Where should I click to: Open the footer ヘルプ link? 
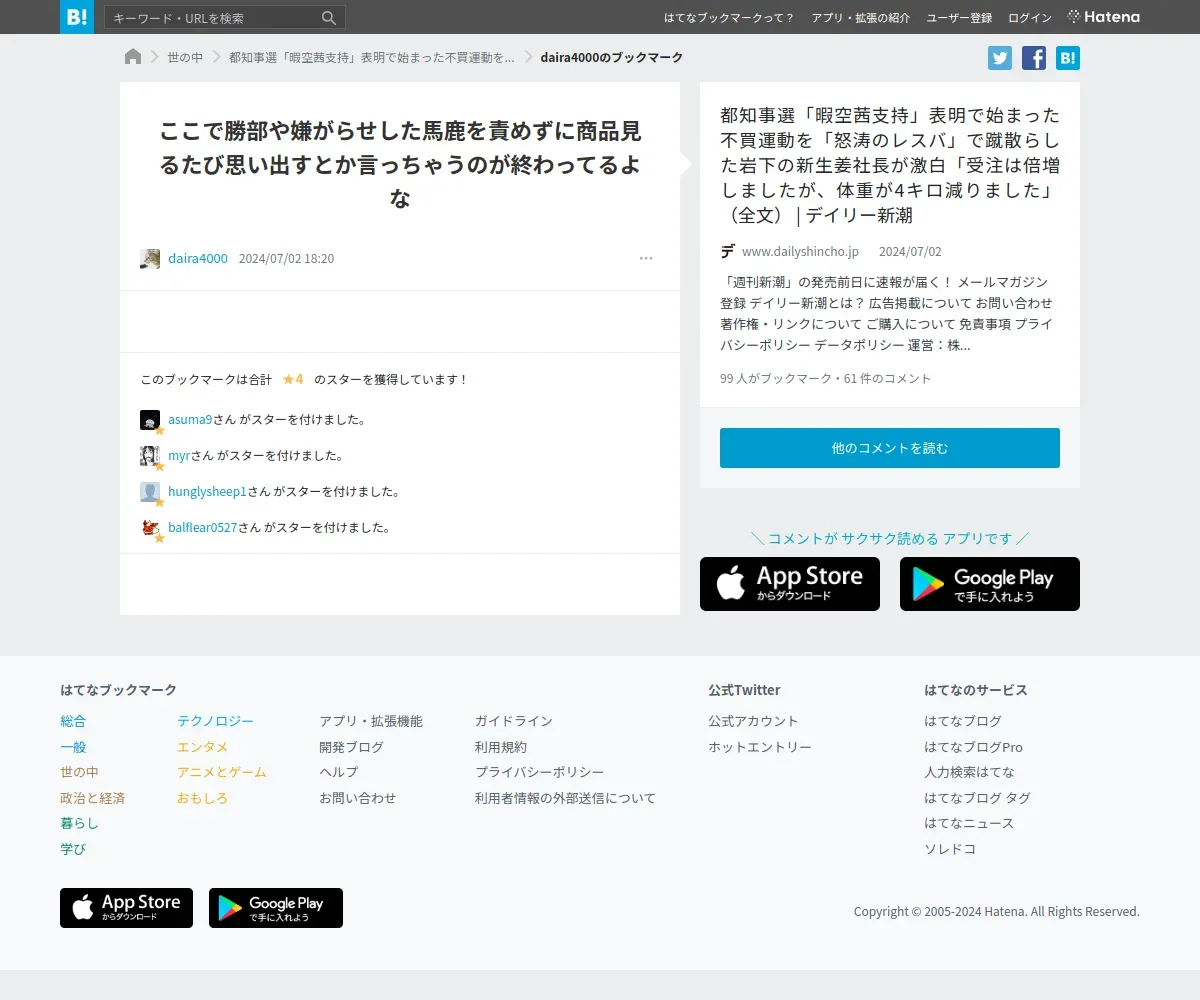[338, 772]
